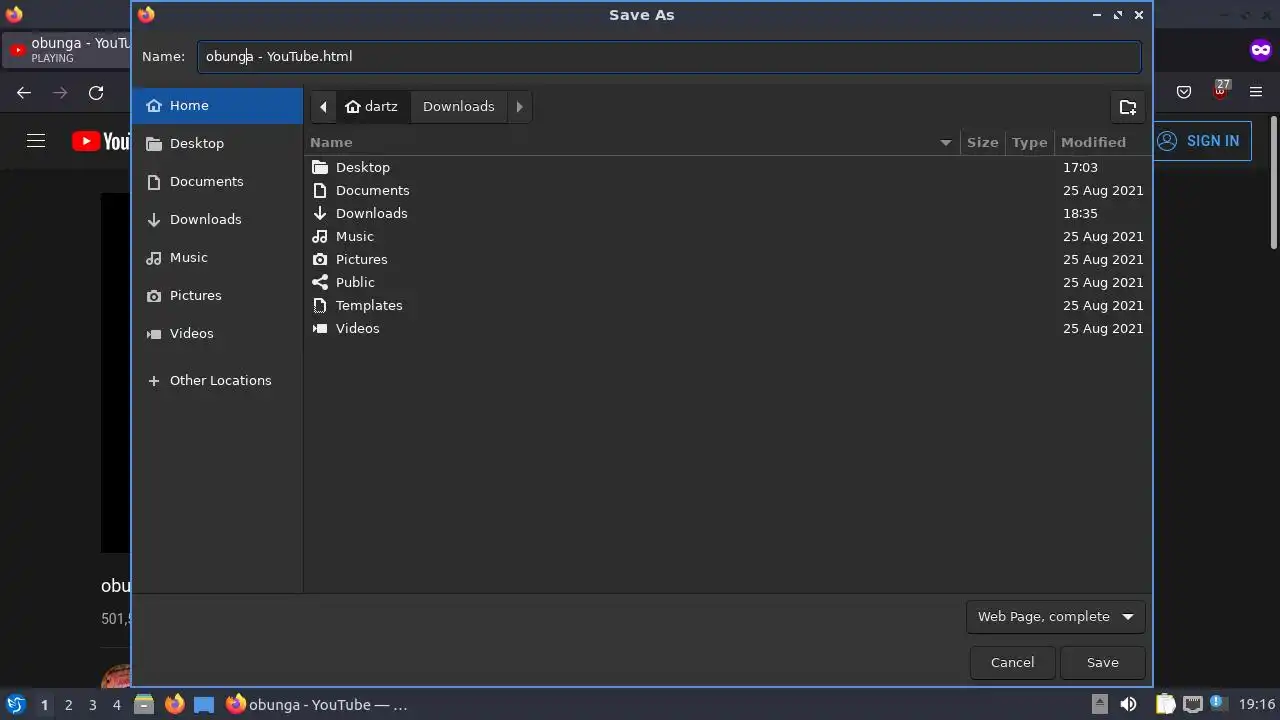Screen dimensions: 1280x720
Task: Sort files by Size column
Action: pyautogui.click(x=982, y=142)
